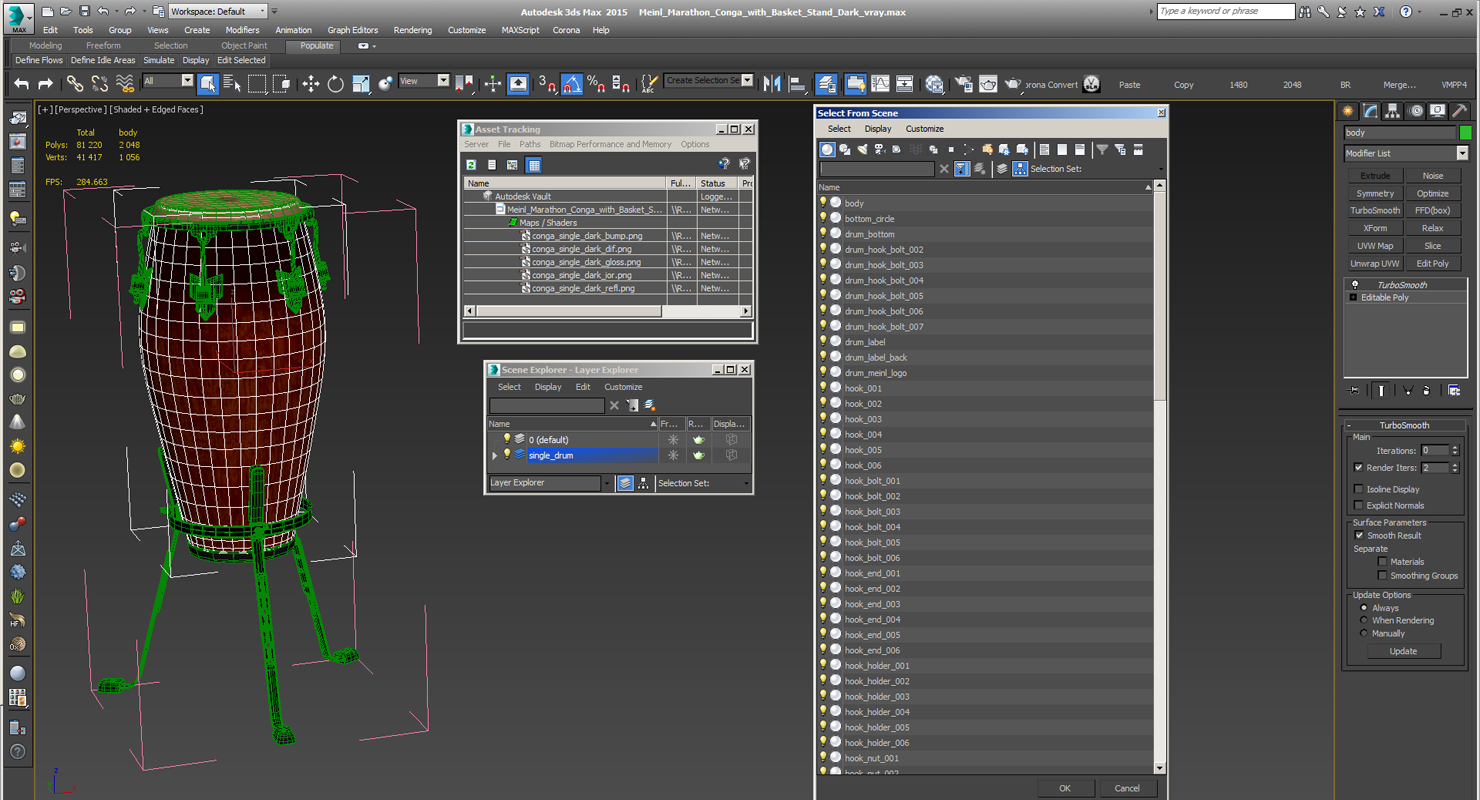Select the Manually update option

pyautogui.click(x=1364, y=633)
